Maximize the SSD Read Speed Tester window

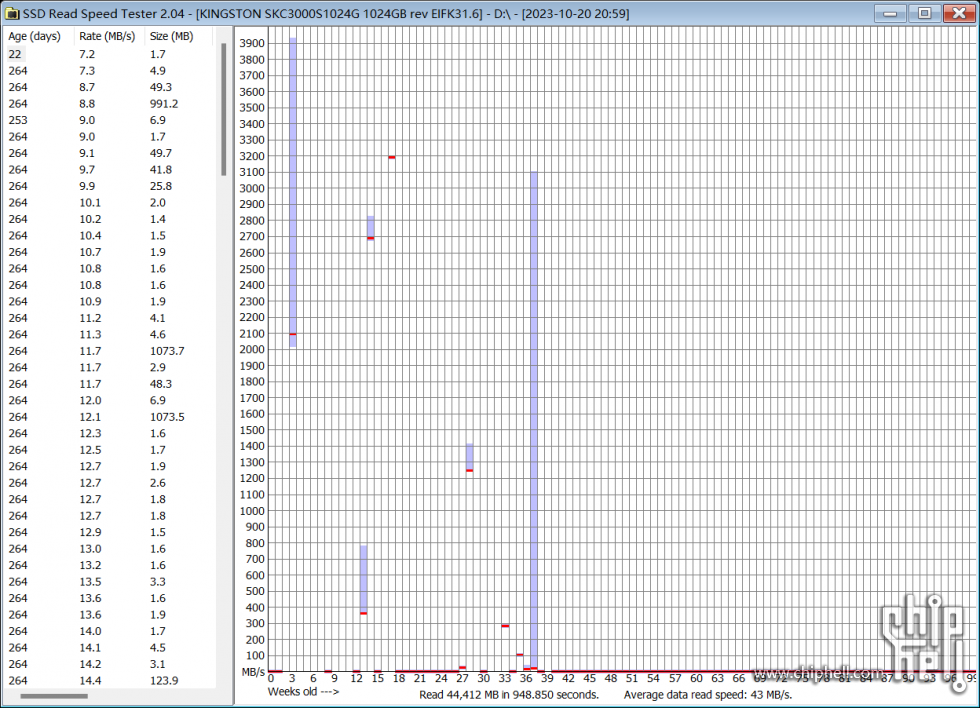(x=924, y=13)
